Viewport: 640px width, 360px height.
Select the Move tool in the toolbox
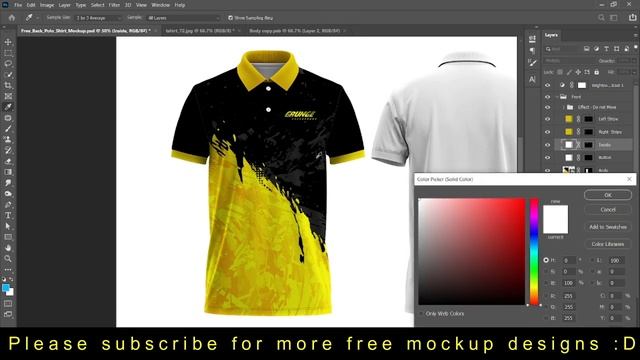click(8, 42)
